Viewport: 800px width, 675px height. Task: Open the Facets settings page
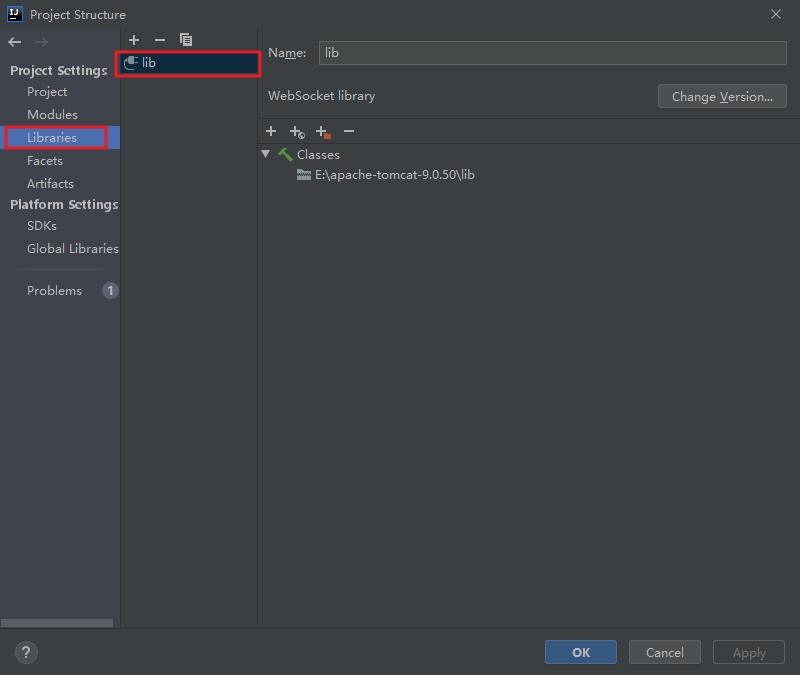(45, 161)
